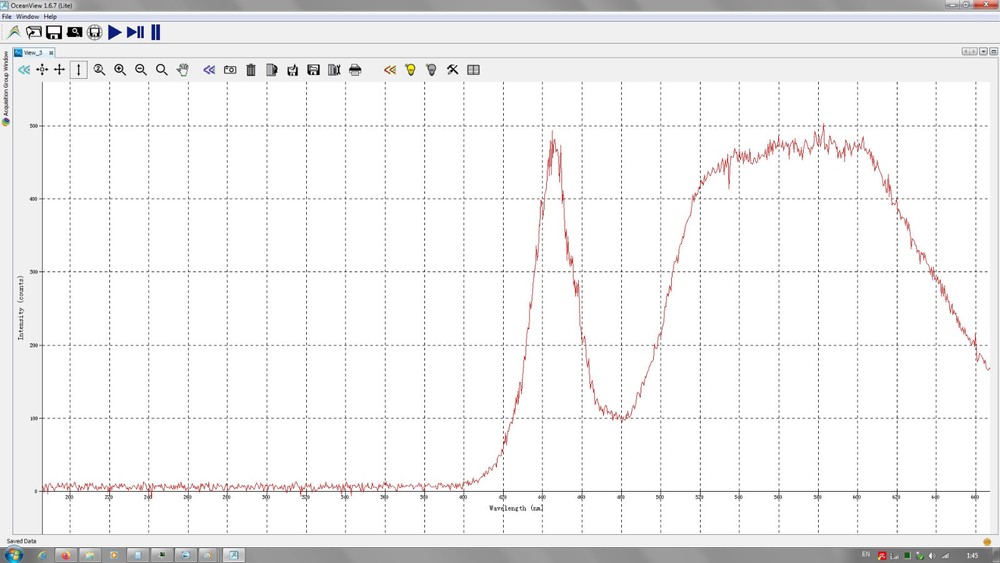Screen dimensions: 1000x563
Task: Click the save floppy-disk icon in main toolbar
Action: (x=54, y=32)
